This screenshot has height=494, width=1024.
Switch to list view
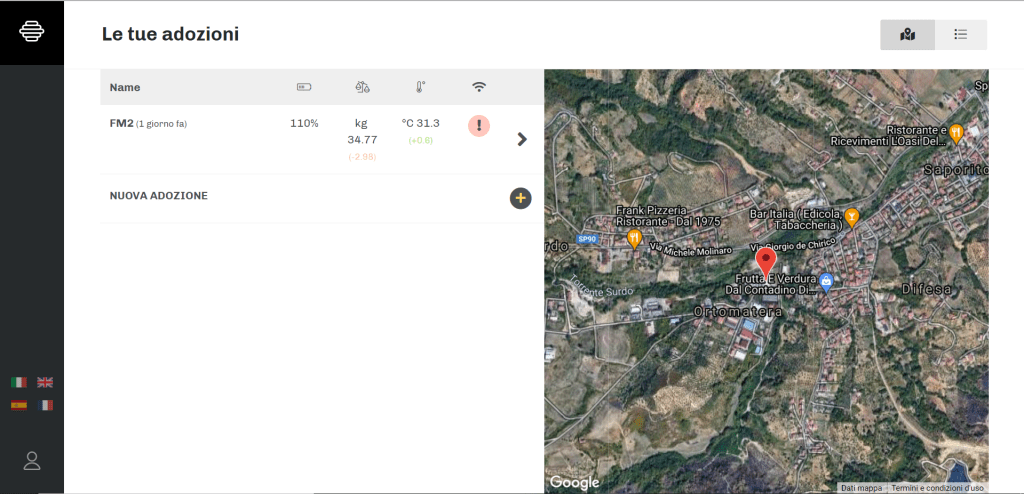[x=961, y=35]
